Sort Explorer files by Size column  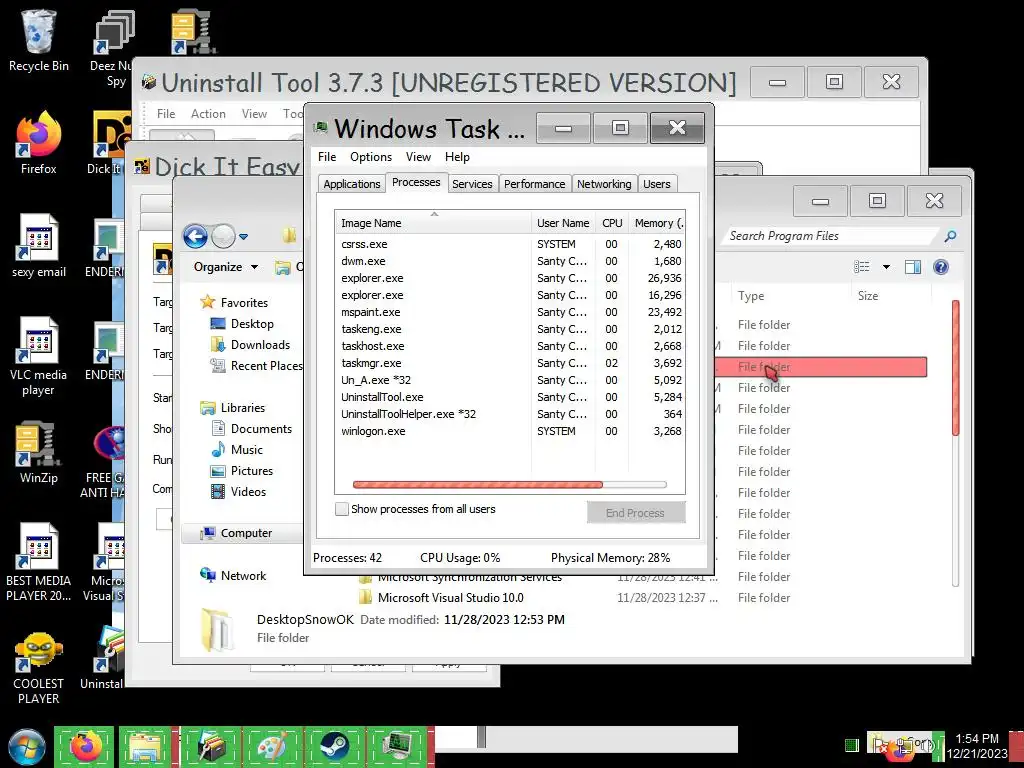coord(889,296)
